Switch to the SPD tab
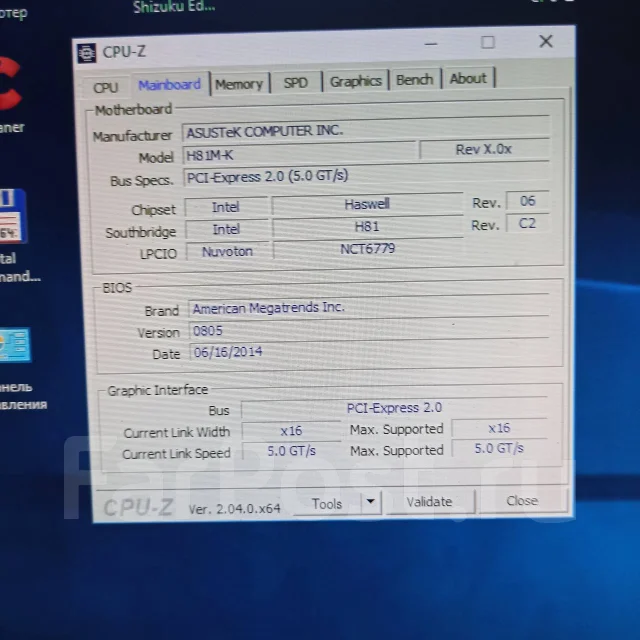 pos(296,83)
